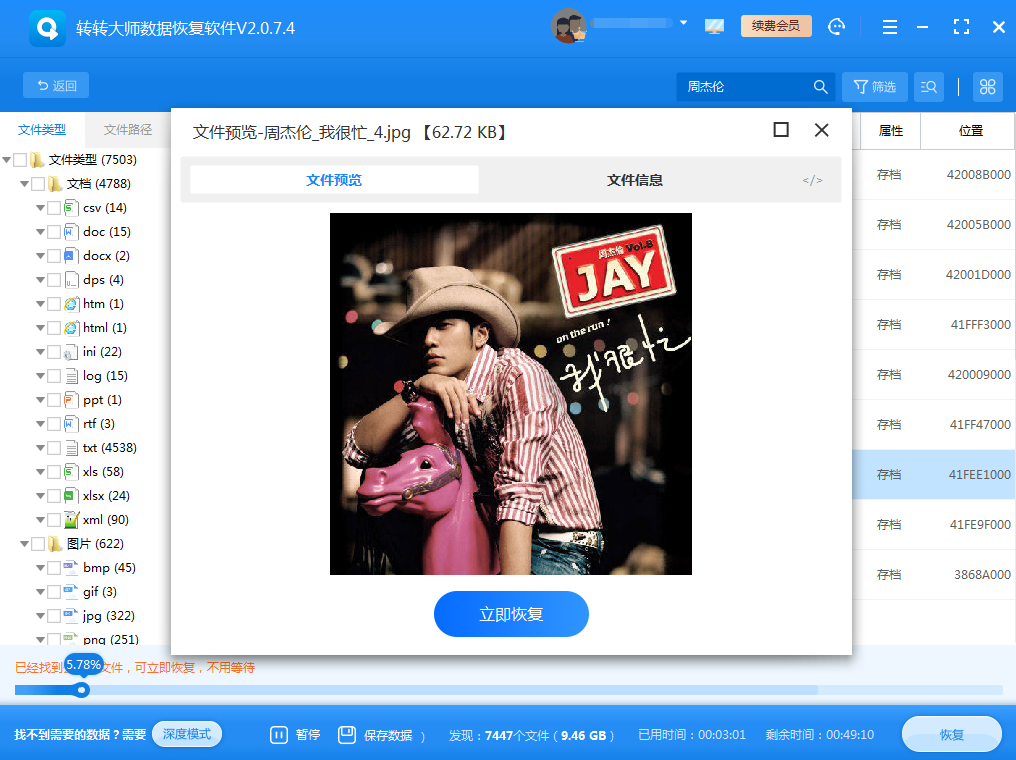Image resolution: width=1016 pixels, height=760 pixels.
Task: Click the 立即恢复 button
Action: coord(511,614)
